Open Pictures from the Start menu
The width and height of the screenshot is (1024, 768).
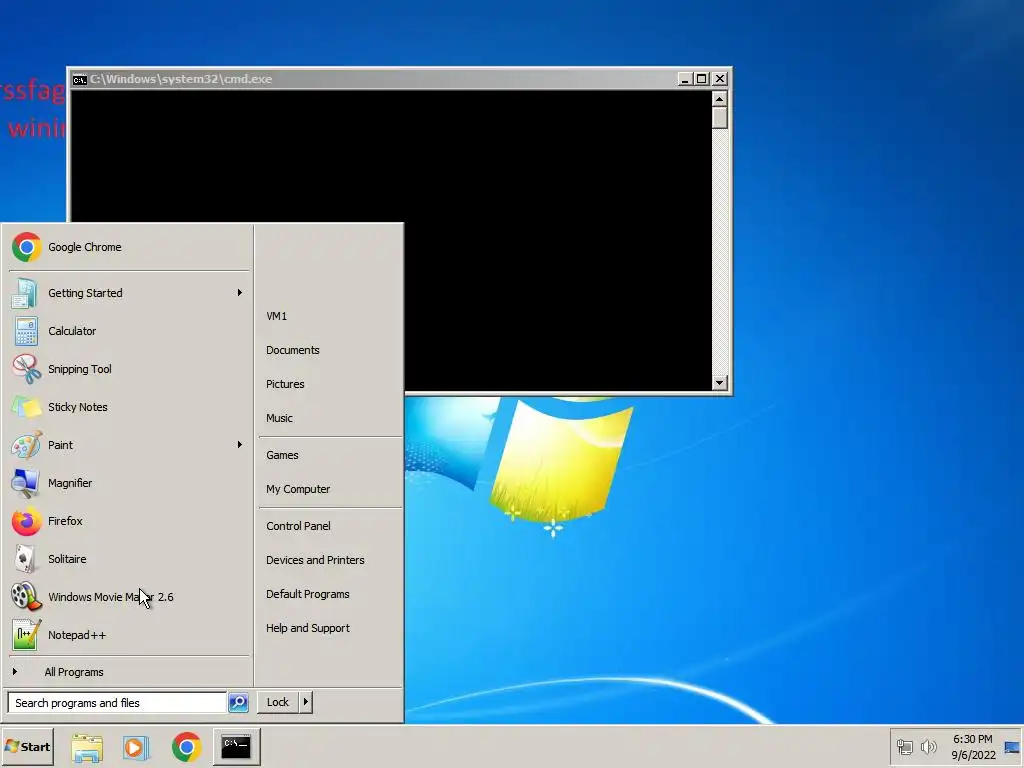[x=285, y=384]
